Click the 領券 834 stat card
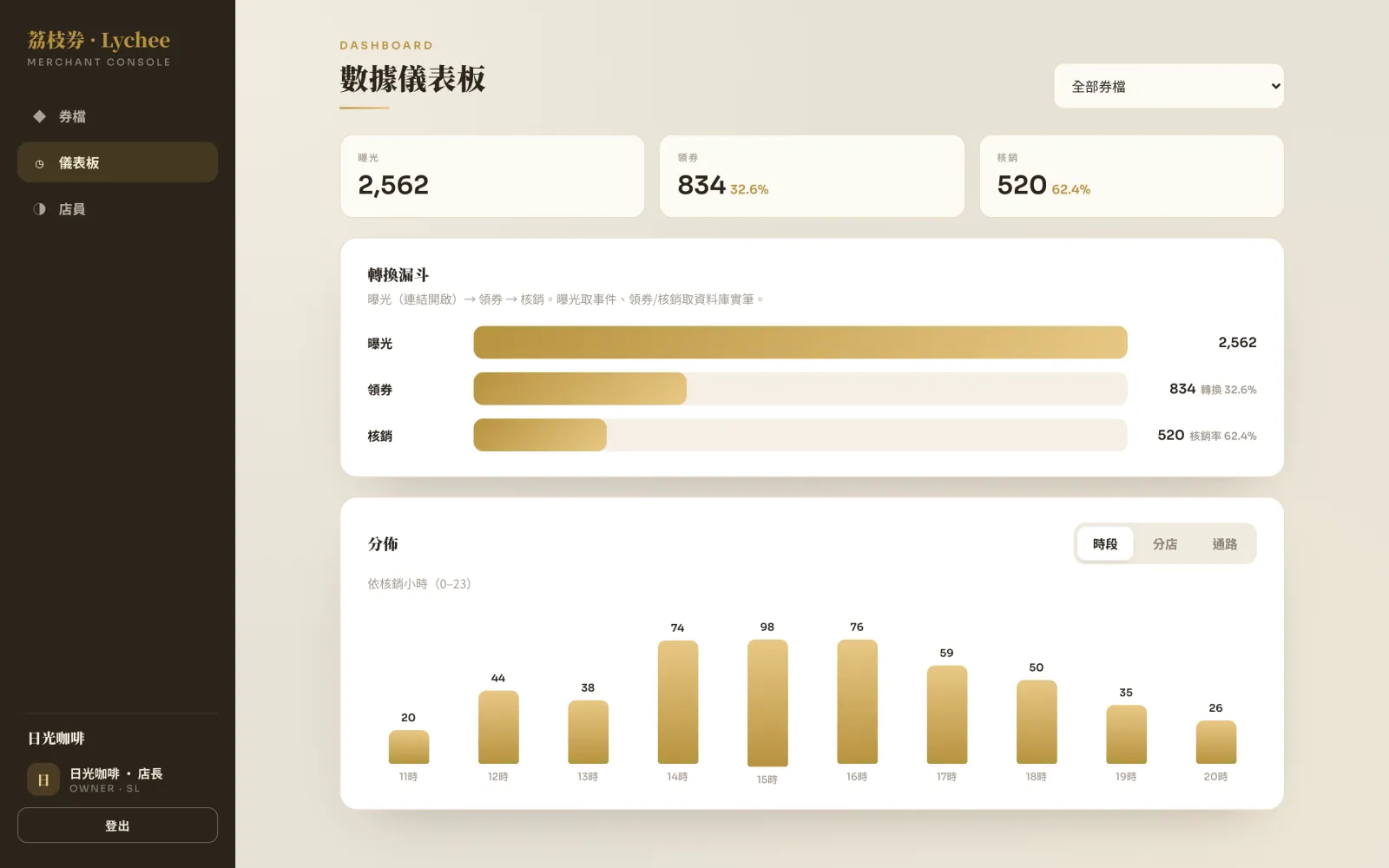Screen dimensions: 1389x868 812,176
